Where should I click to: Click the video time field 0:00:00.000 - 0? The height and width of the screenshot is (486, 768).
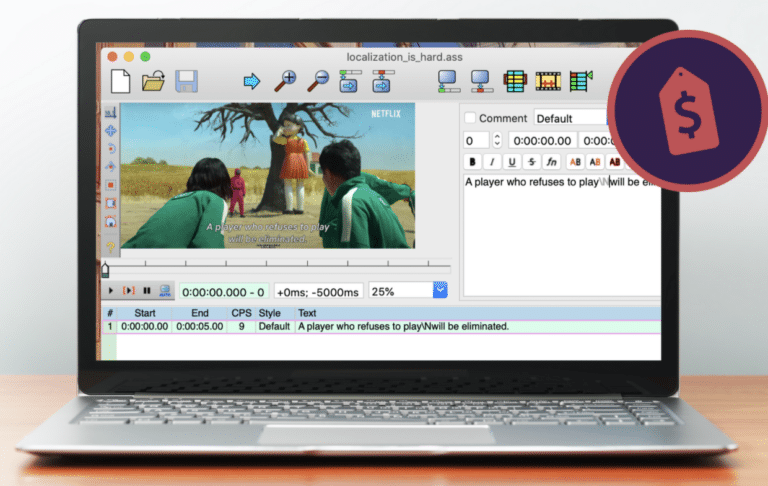click(223, 292)
